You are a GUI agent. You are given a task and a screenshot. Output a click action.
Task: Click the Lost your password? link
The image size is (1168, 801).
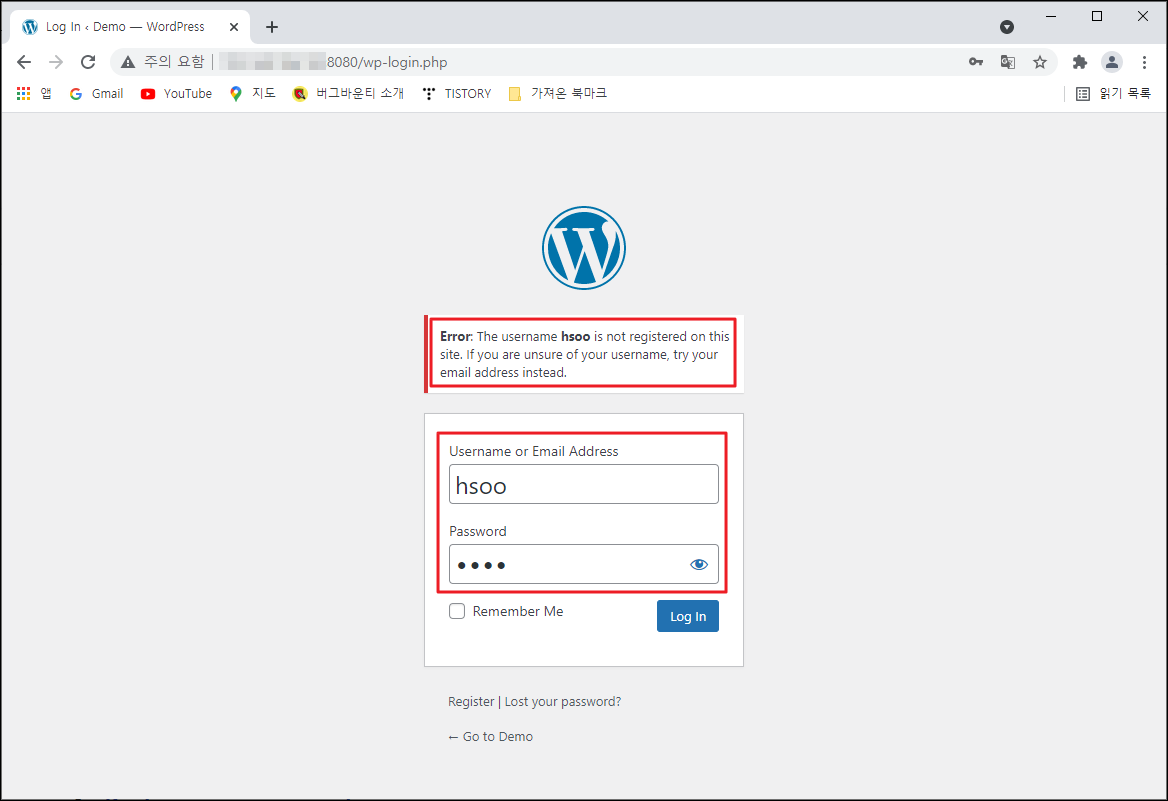562,701
